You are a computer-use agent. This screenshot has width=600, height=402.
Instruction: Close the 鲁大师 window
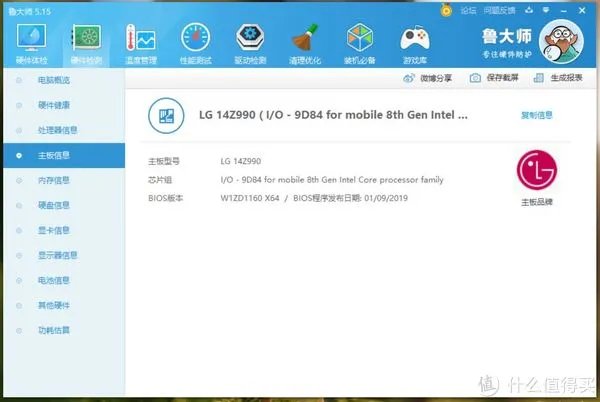point(582,11)
